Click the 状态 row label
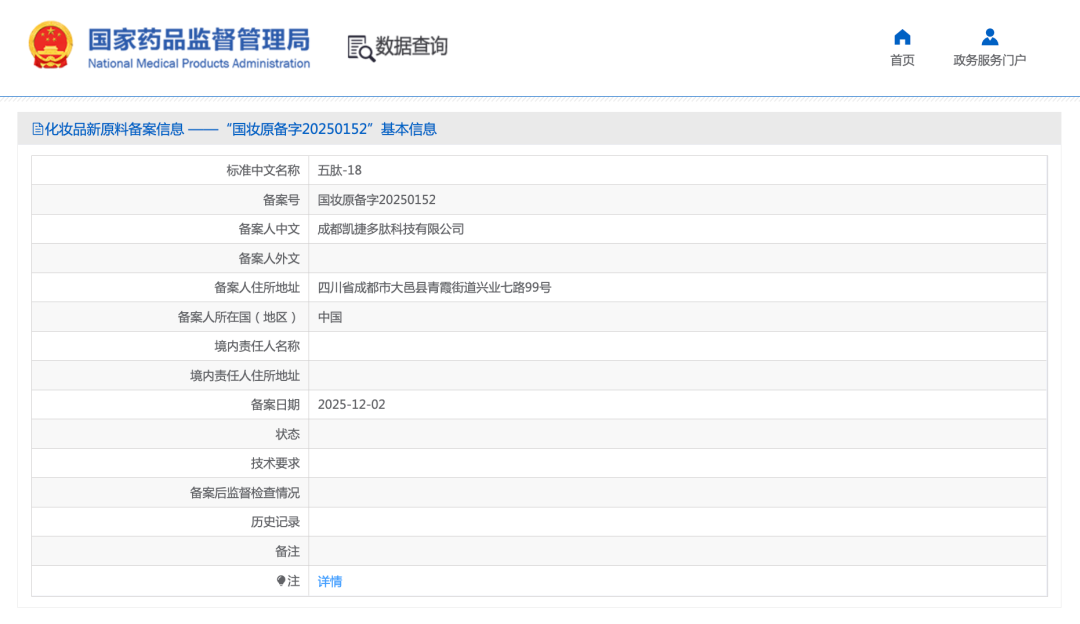Image resolution: width=1080 pixels, height=624 pixels. [x=287, y=434]
